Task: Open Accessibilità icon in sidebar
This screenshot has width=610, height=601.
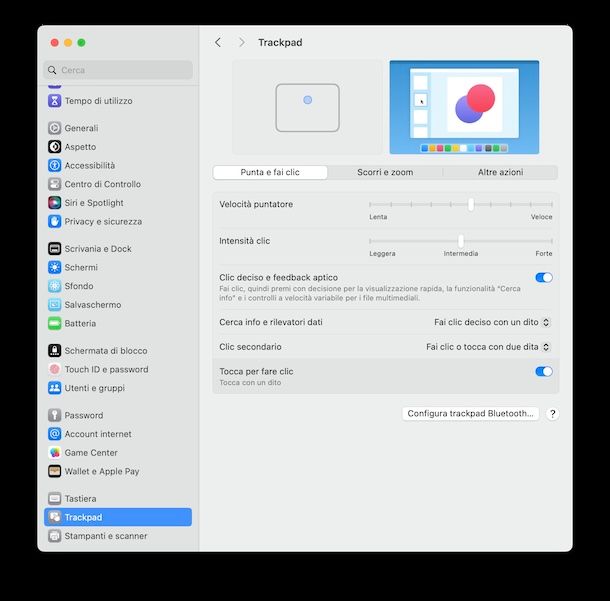Action: coord(54,165)
